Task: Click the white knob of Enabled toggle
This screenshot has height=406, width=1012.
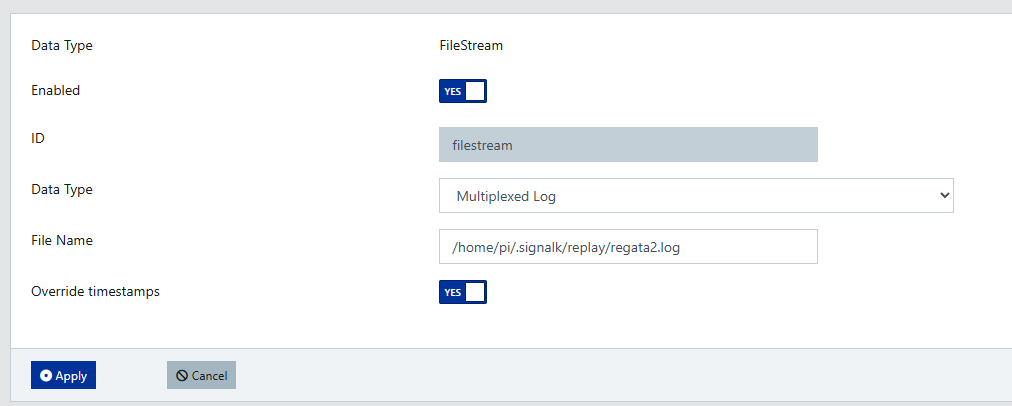Action: pos(475,91)
